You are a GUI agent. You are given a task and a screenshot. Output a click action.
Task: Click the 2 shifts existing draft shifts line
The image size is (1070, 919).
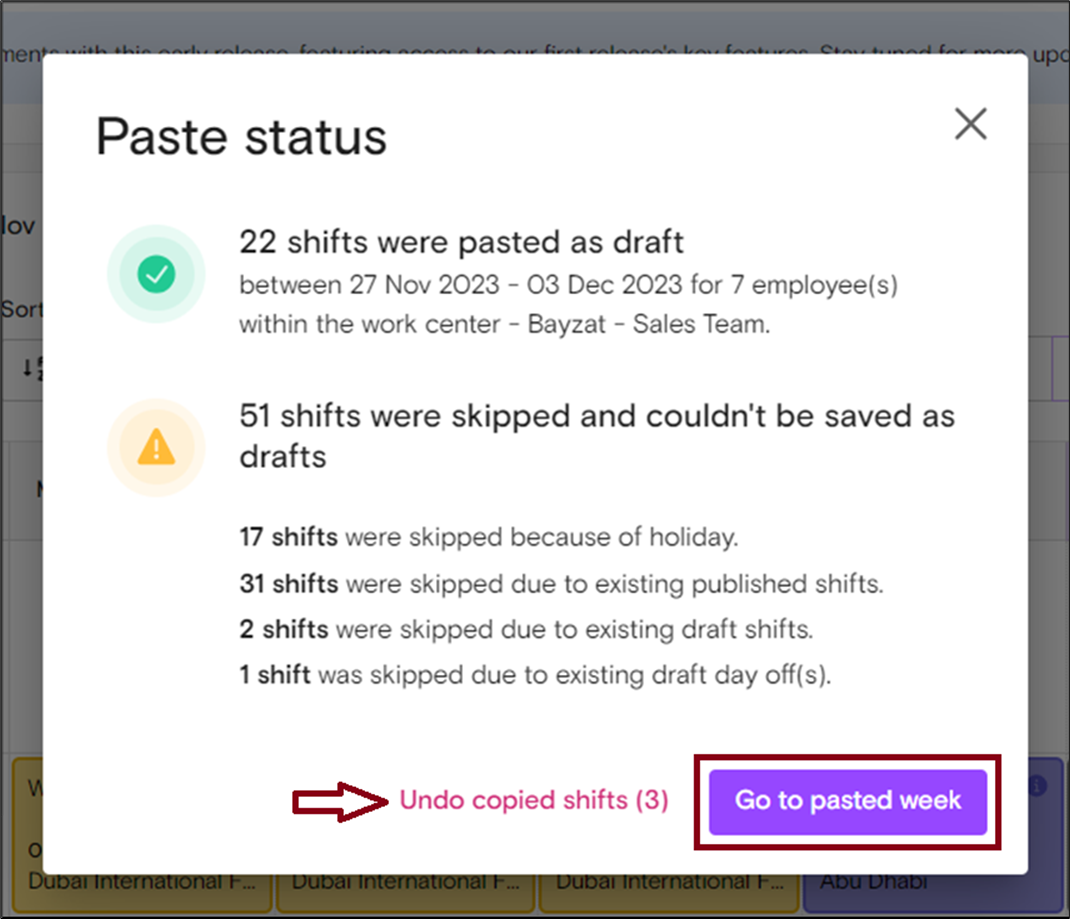(526, 629)
